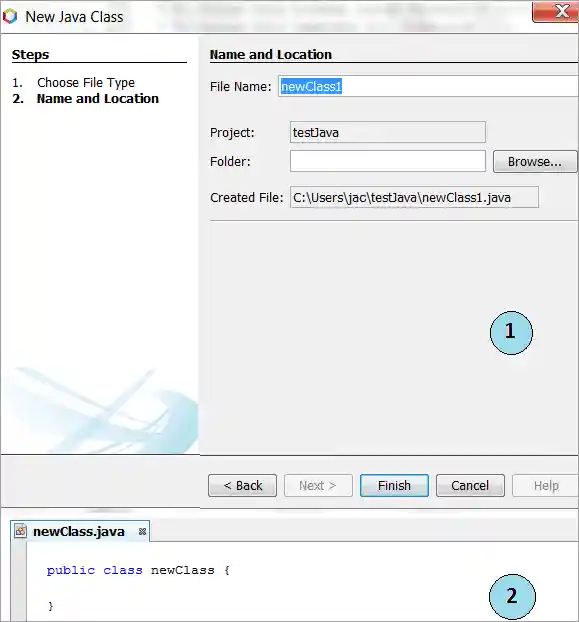Click the Created File path field
This screenshot has width=579, height=622.
[414, 197]
